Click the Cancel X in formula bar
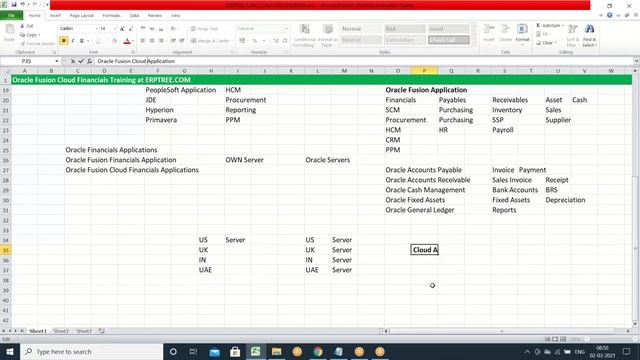Image resolution: width=640 pixels, height=360 pixels. (x=73, y=61)
